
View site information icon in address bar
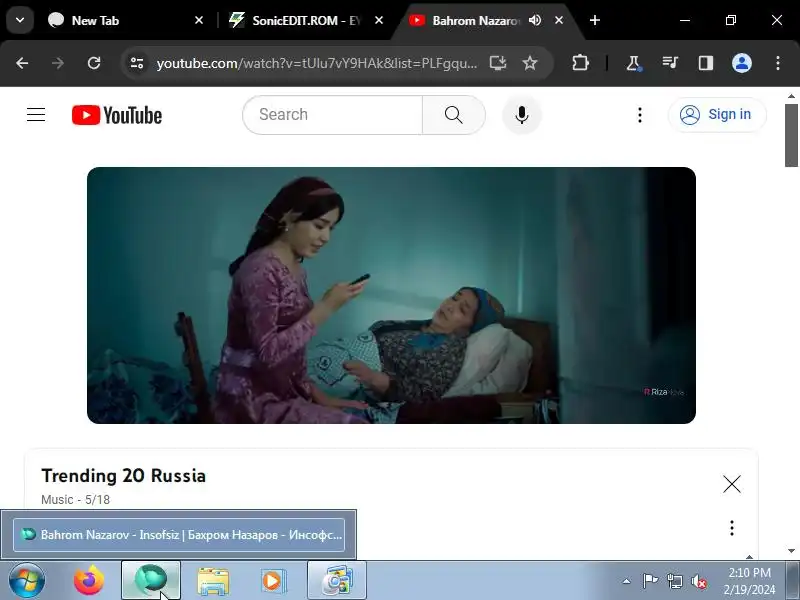click(x=137, y=63)
